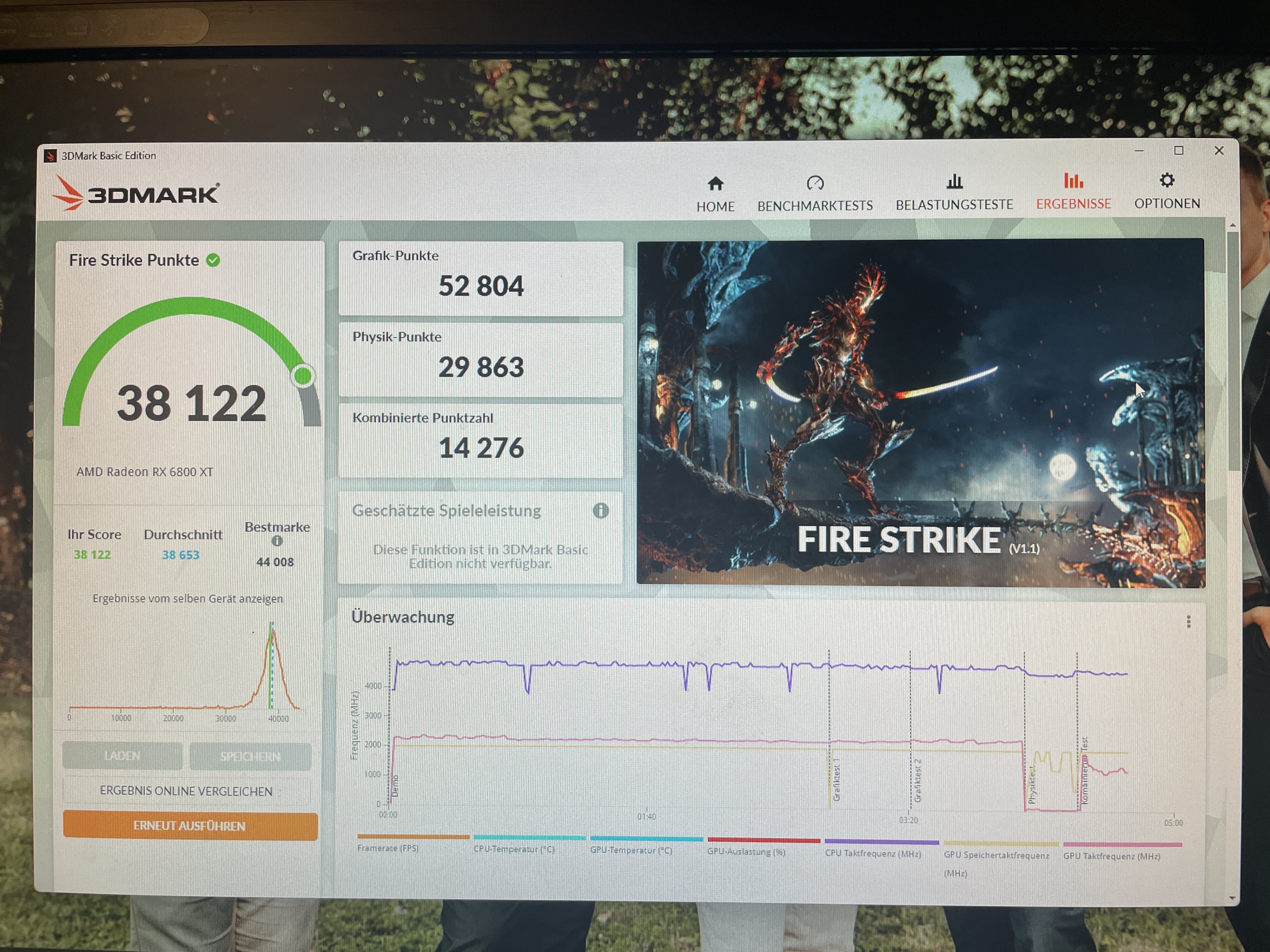The width and height of the screenshot is (1270, 952).
Task: Click the Bestmarke info icon
Action: pyautogui.click(x=277, y=541)
